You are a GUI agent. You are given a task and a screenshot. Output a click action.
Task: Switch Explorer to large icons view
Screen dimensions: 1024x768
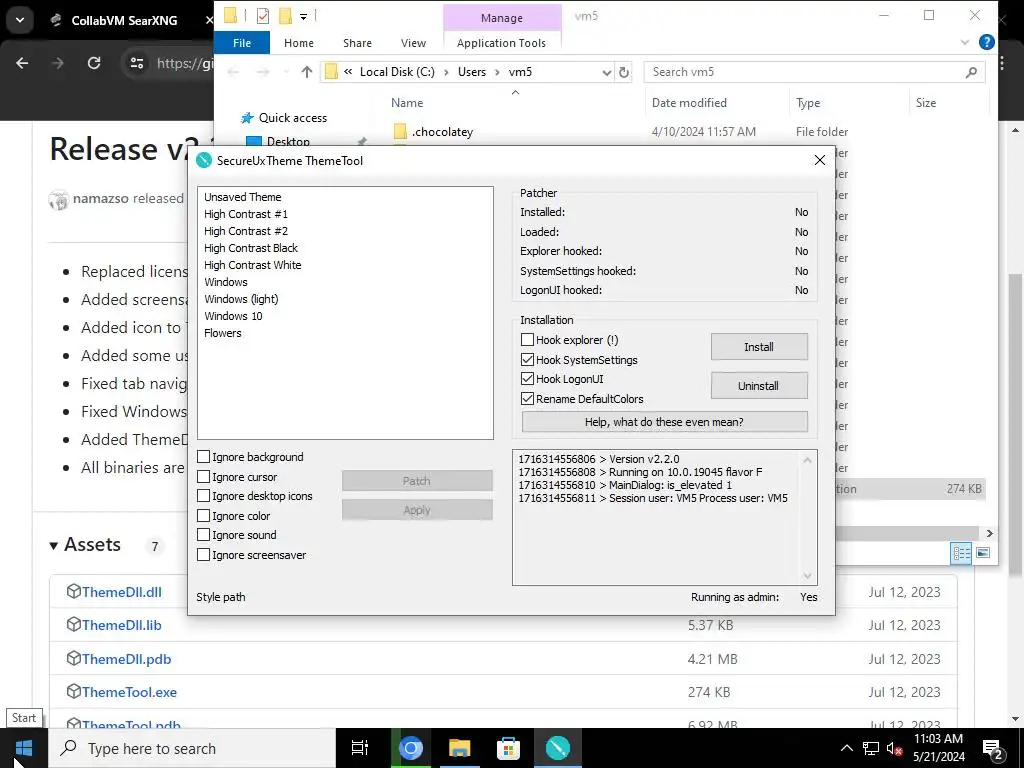click(x=983, y=553)
